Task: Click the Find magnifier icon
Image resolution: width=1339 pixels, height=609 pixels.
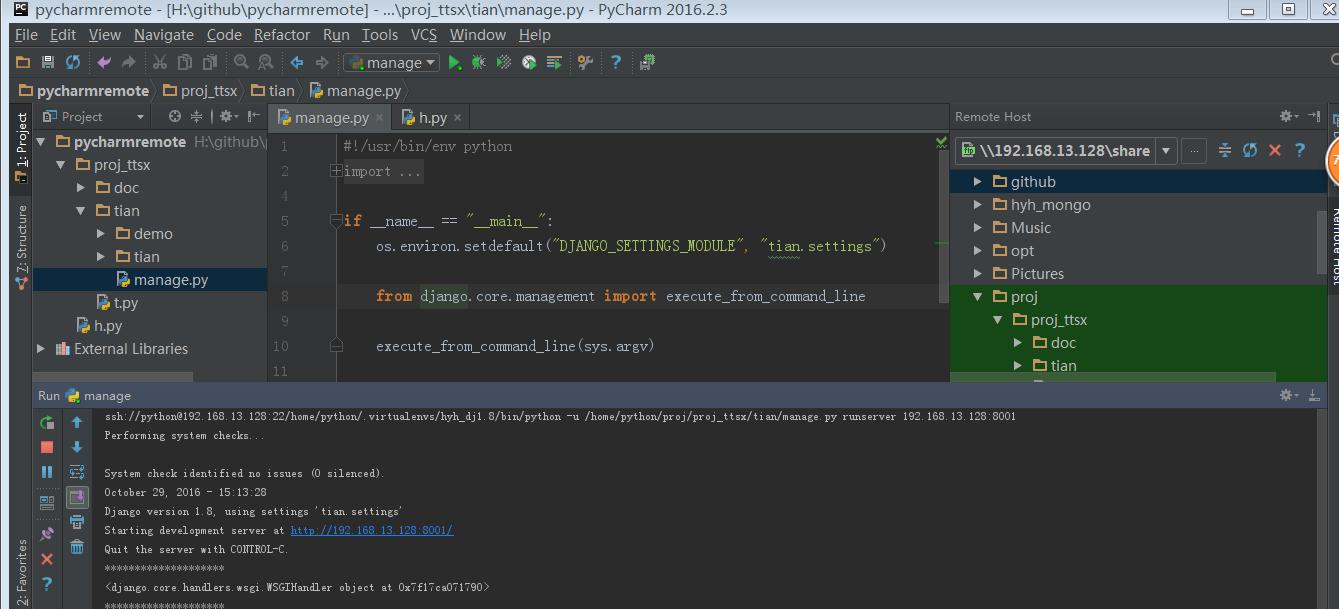Action: point(241,62)
